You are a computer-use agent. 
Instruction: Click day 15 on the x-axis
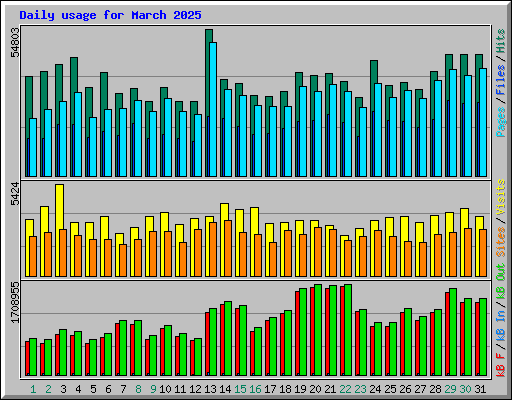pyautogui.click(x=240, y=389)
